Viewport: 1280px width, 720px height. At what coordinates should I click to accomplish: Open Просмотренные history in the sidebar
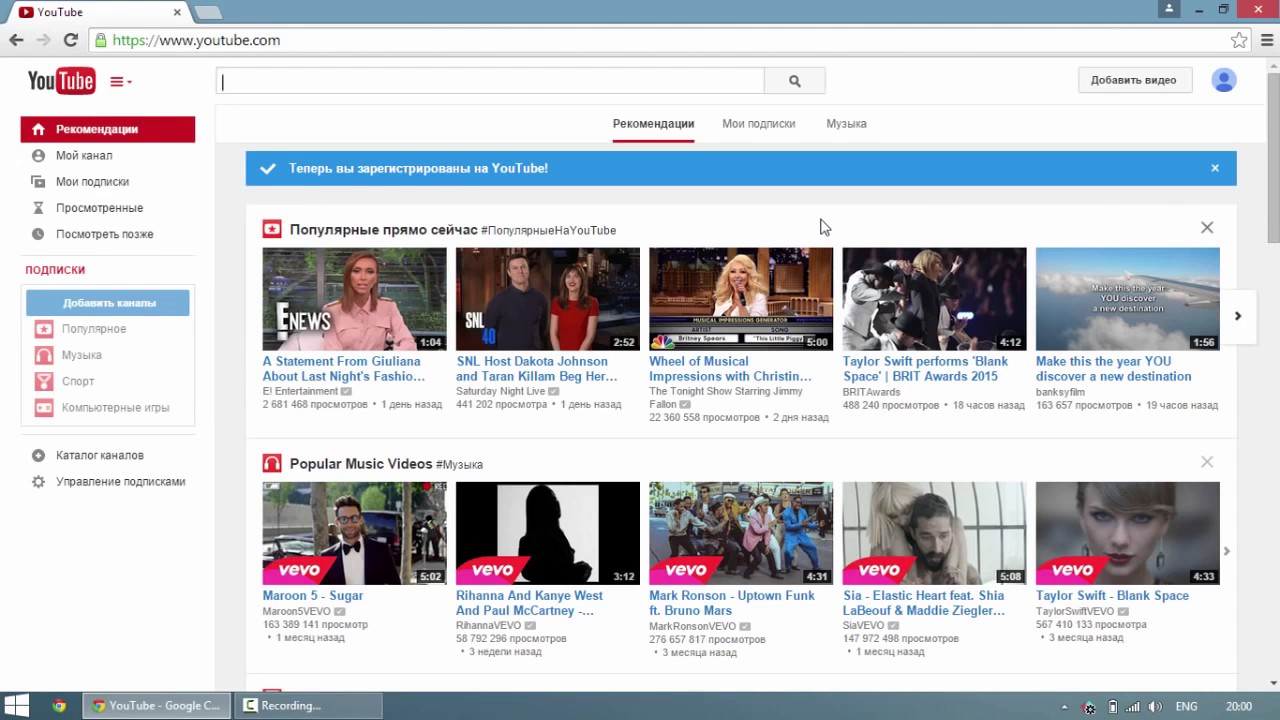coord(99,208)
